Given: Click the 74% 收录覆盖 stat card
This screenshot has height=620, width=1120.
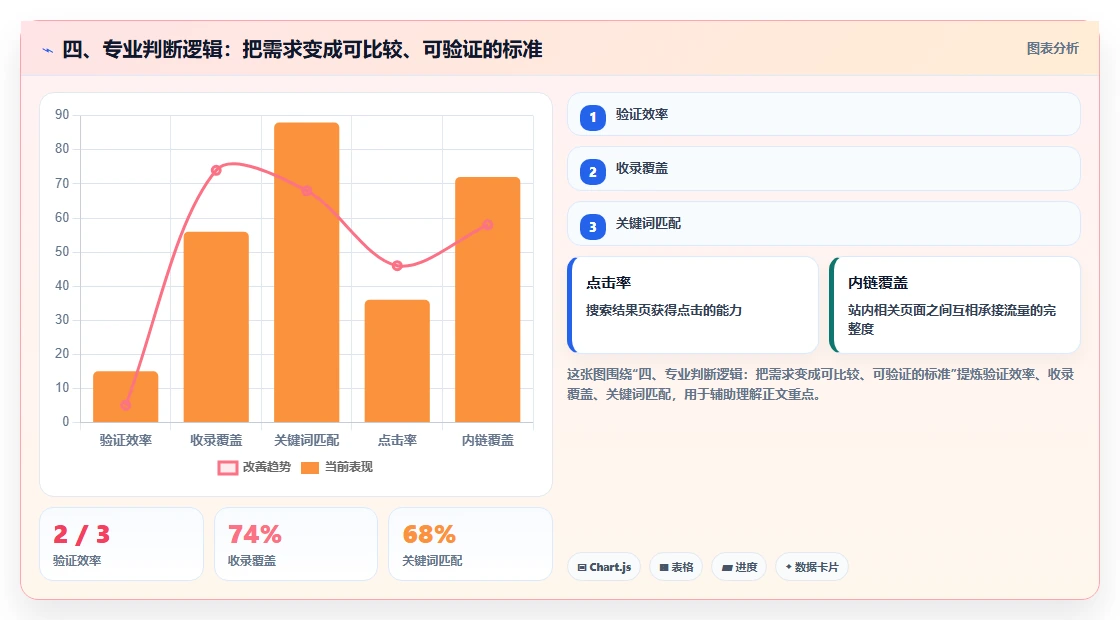Looking at the screenshot, I should (x=296, y=544).
